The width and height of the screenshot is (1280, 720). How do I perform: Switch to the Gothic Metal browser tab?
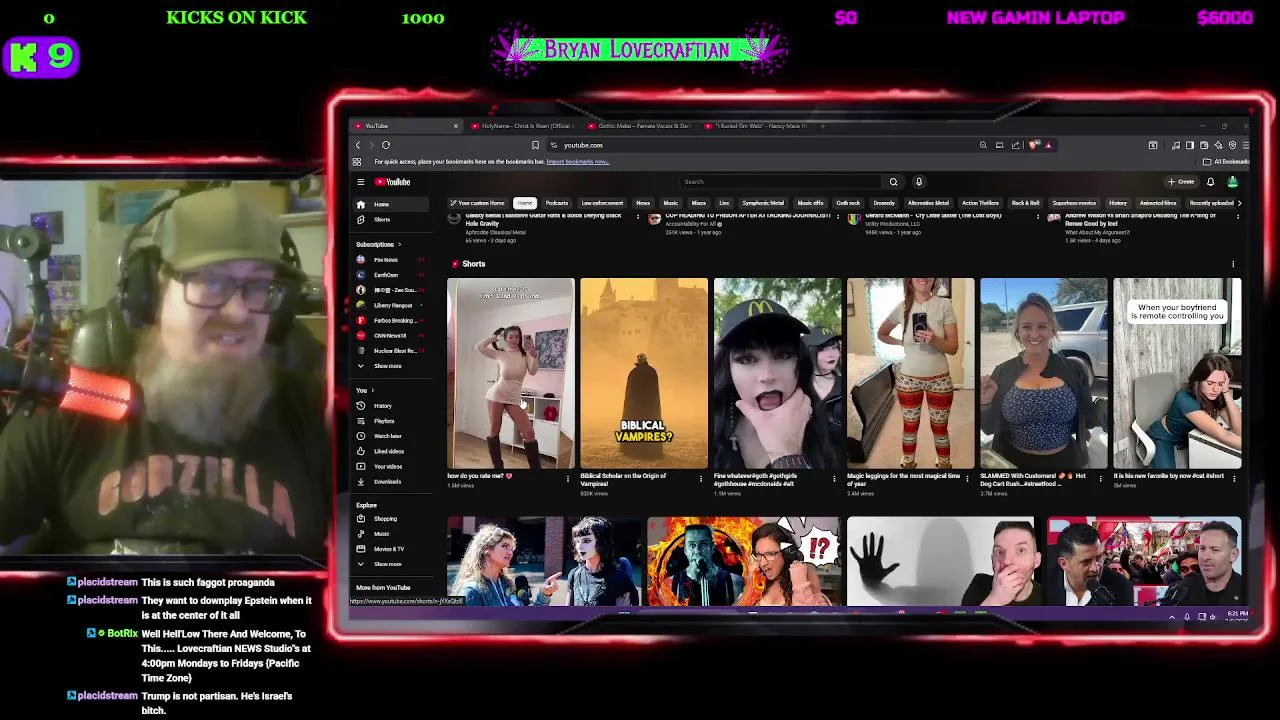(640, 126)
